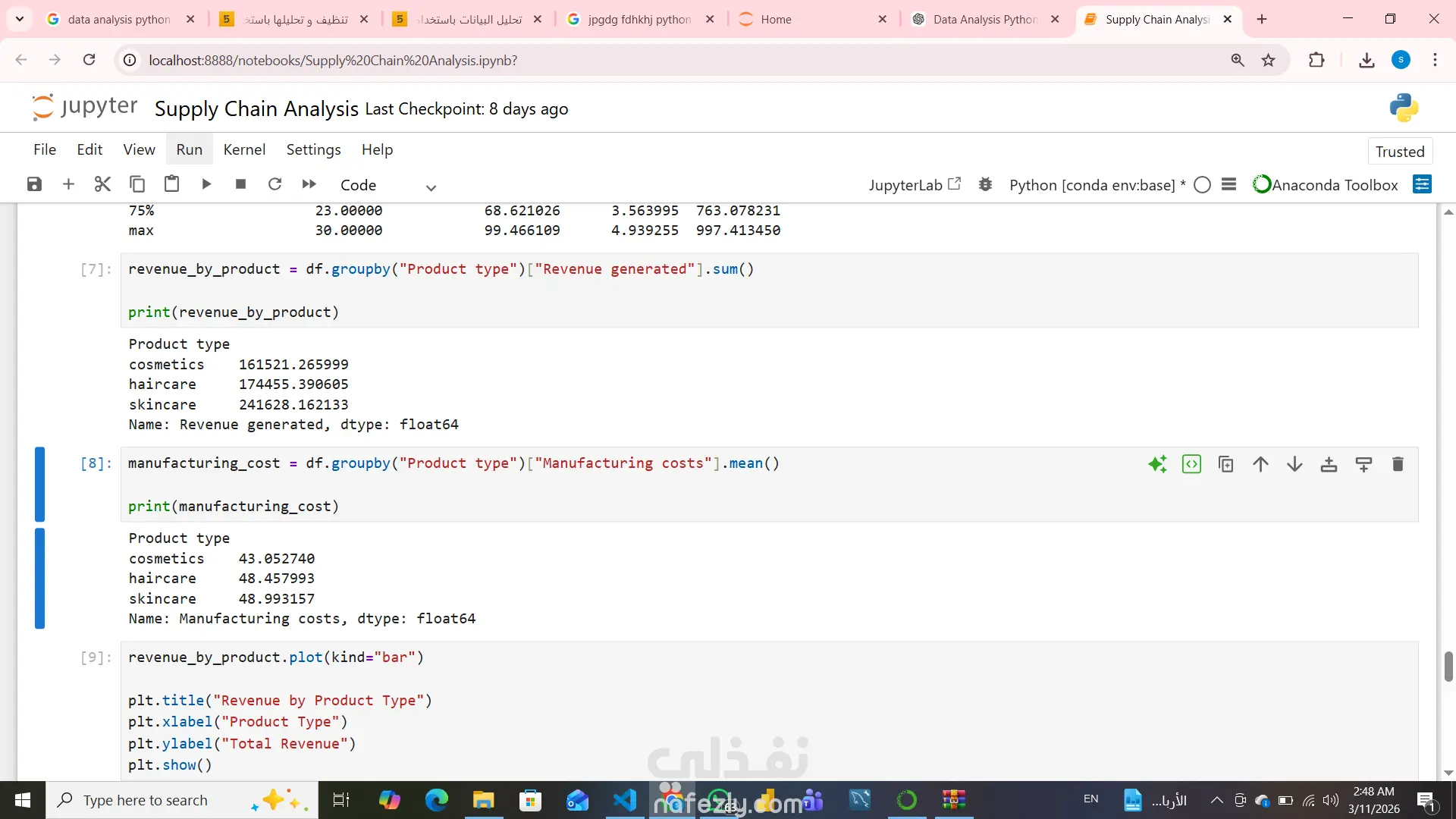Click the Jupyter logo

click(84, 107)
